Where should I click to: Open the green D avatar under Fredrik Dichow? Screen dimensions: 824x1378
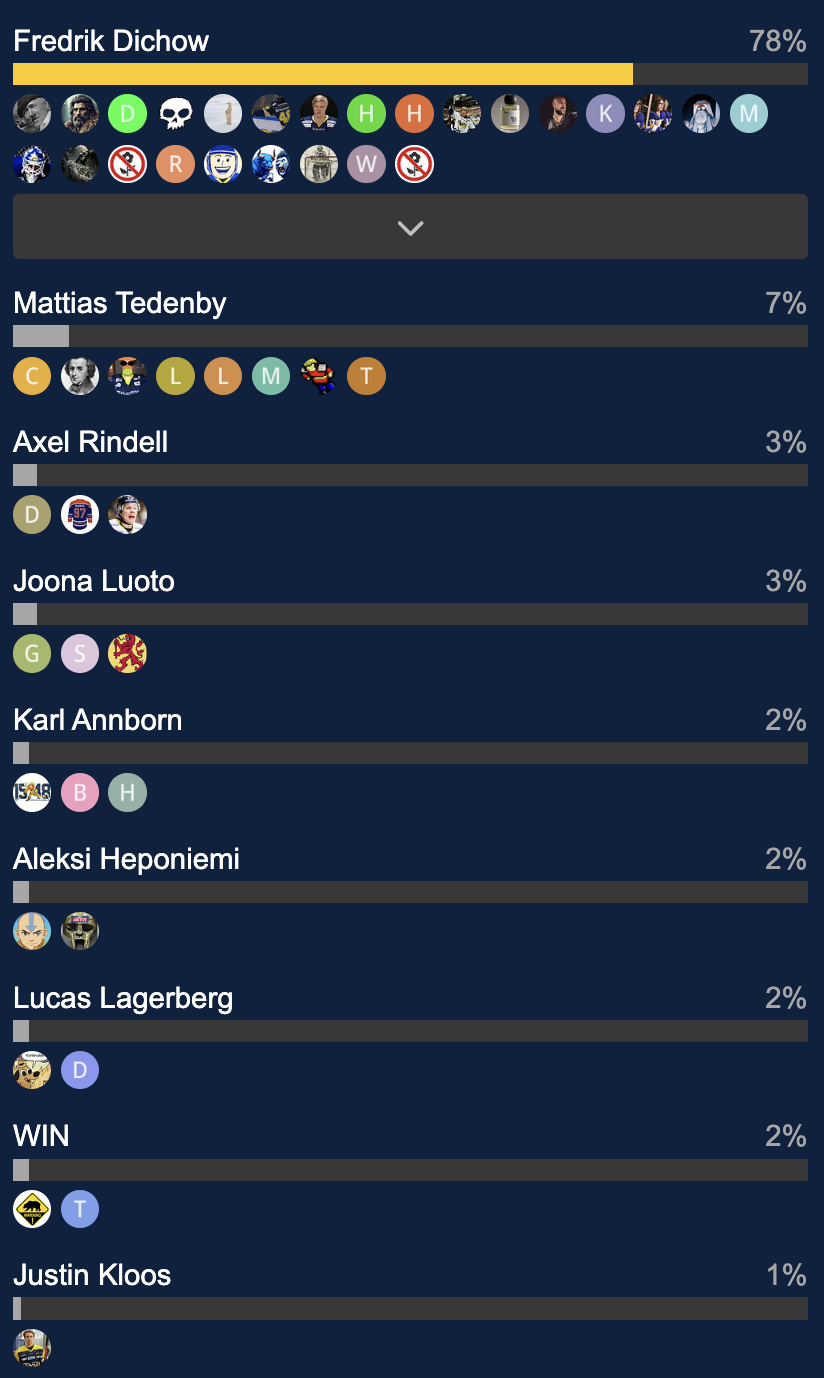tap(127, 114)
